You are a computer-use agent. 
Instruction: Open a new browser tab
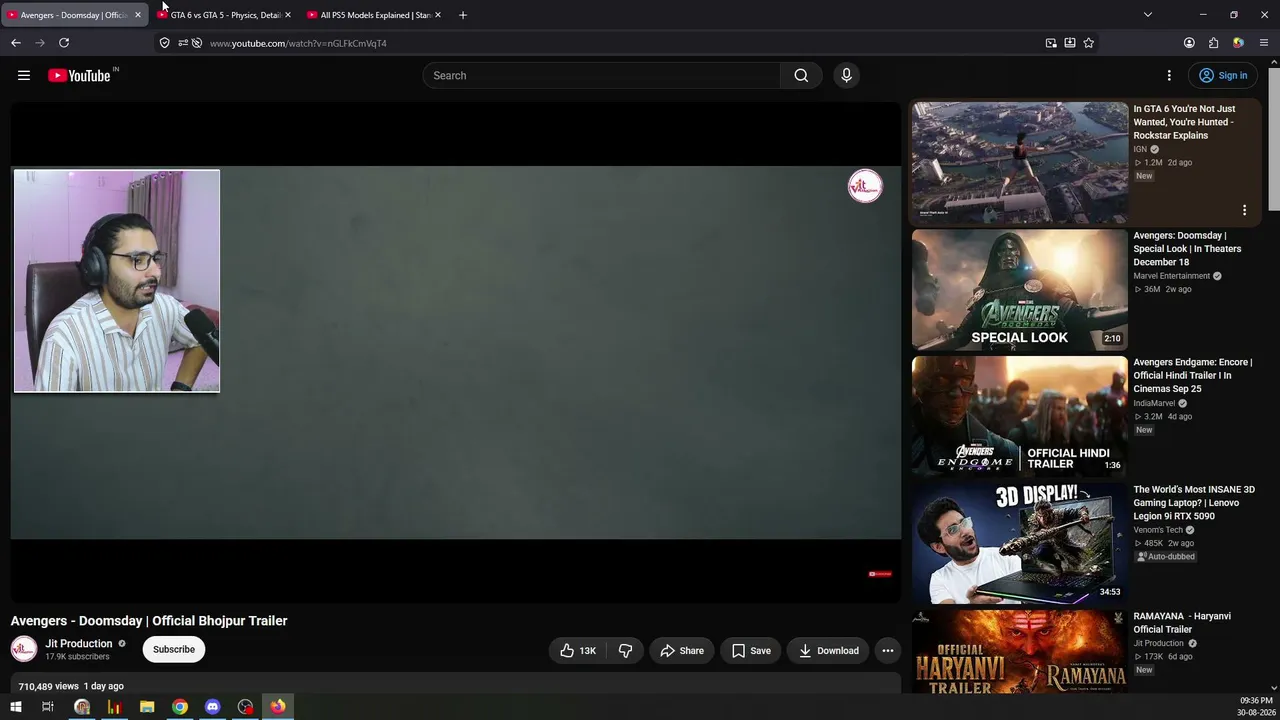[462, 15]
